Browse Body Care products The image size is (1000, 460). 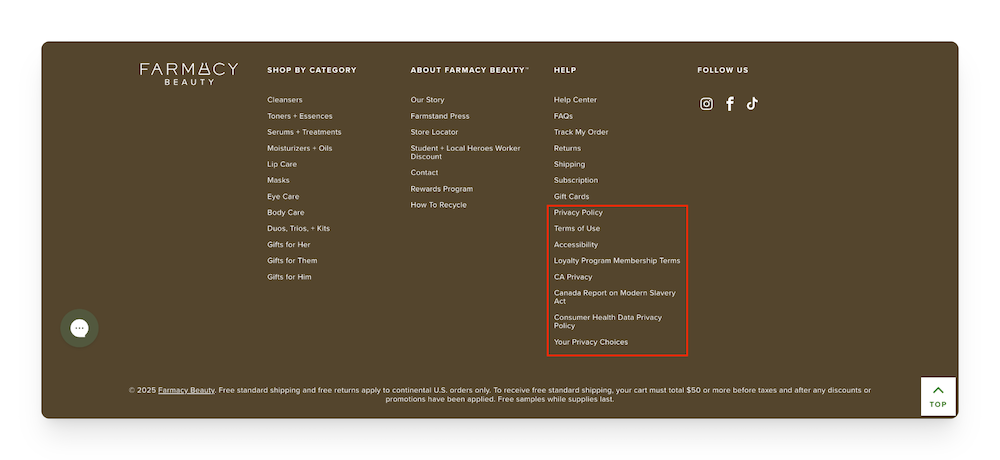[x=286, y=212]
